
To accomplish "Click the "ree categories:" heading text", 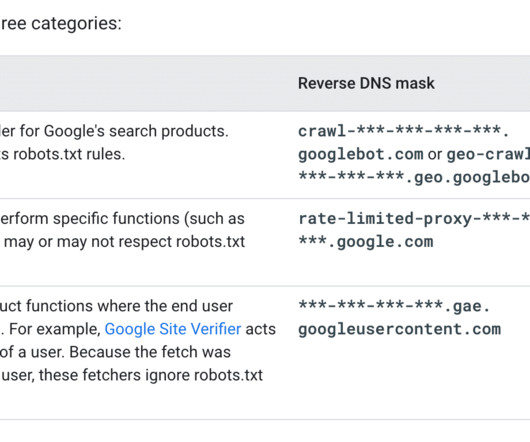I will 61,24.
